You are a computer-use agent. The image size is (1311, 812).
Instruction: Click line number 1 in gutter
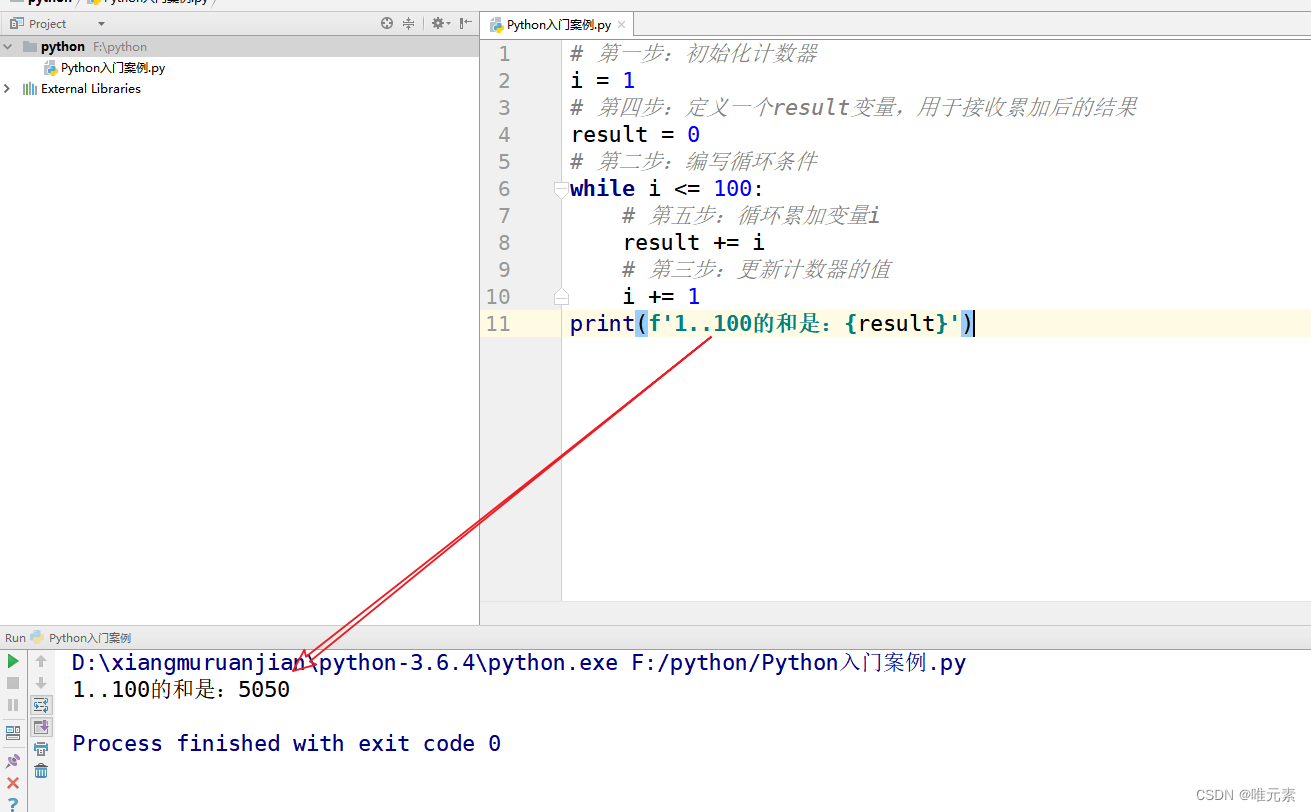tap(504, 54)
